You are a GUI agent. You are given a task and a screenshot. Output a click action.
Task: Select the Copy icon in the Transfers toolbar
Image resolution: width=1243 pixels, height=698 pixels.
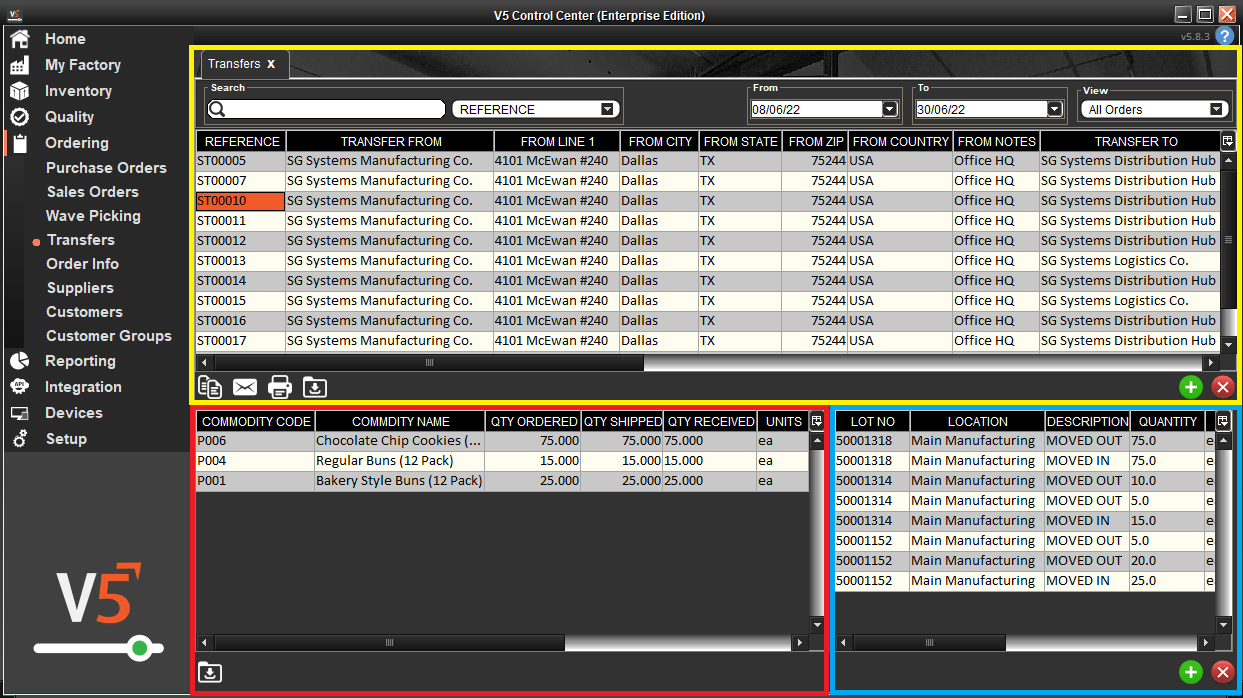point(210,387)
